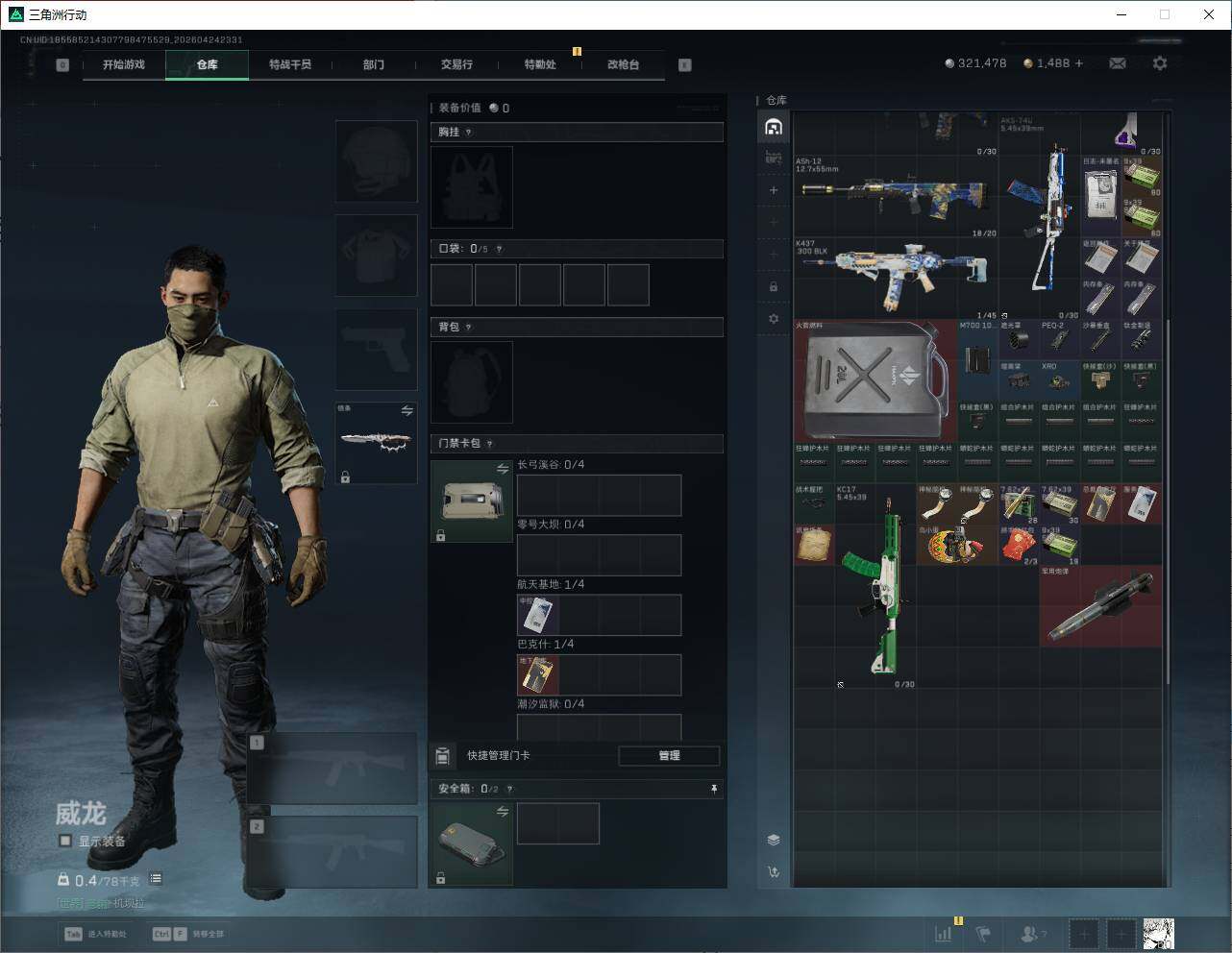Select the empty backpack slot
This screenshot has width=1232, height=953.
[x=472, y=382]
